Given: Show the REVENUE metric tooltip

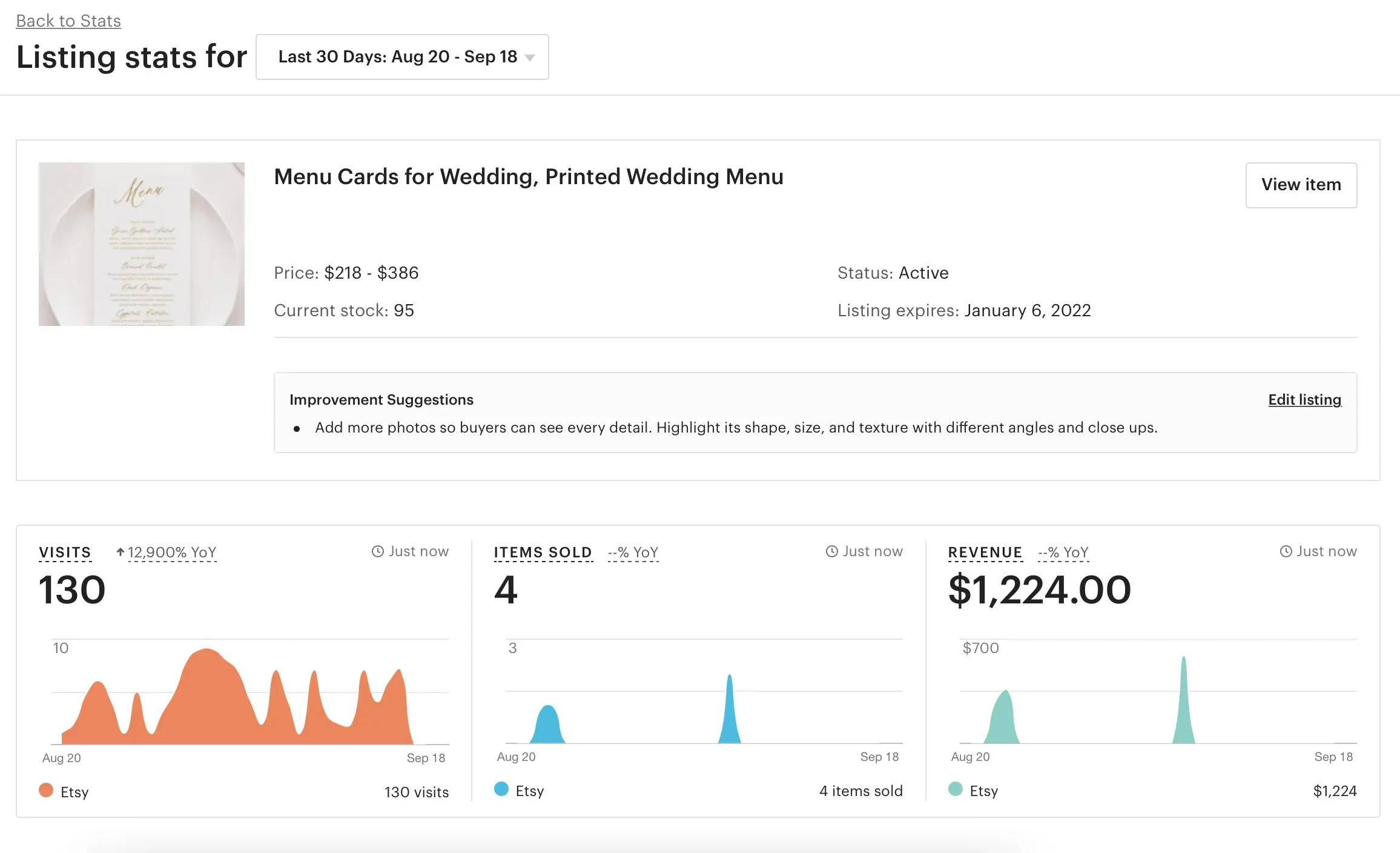Looking at the screenshot, I should click(x=984, y=551).
